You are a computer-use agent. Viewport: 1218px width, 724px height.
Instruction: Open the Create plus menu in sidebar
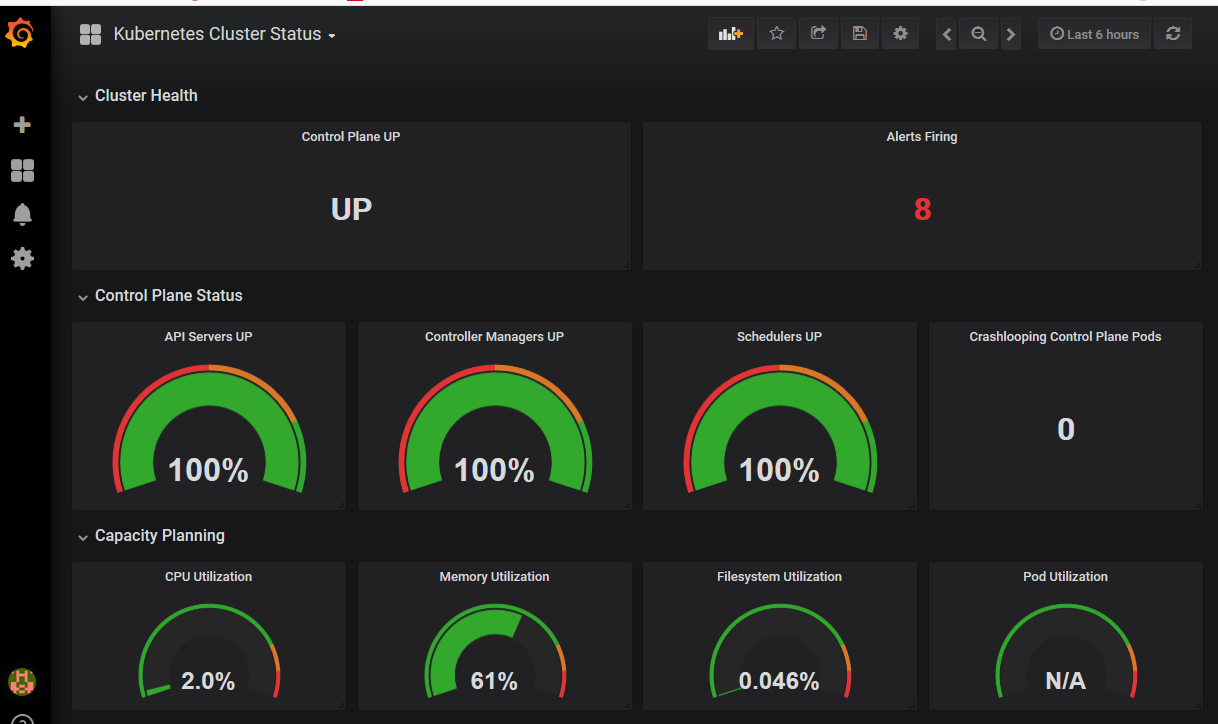(x=22, y=125)
